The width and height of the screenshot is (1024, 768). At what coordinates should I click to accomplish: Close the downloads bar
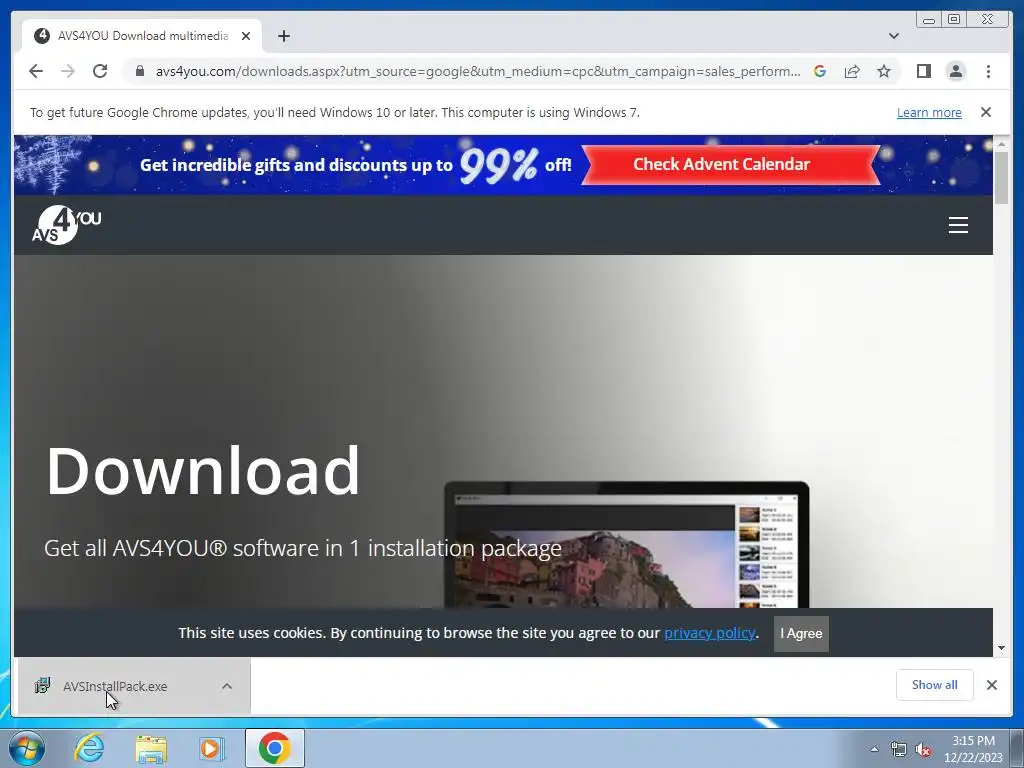991,685
